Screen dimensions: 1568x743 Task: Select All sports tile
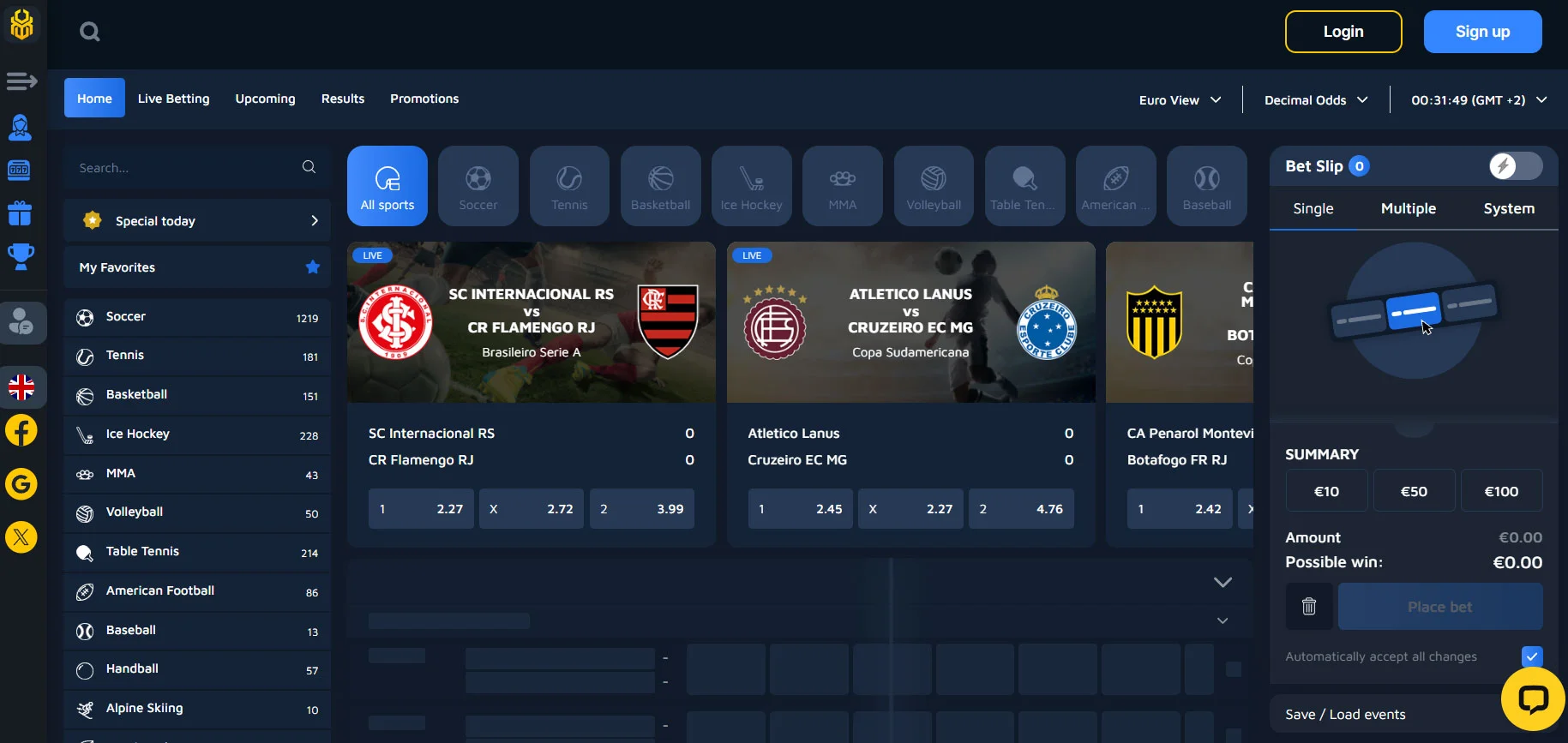click(387, 186)
